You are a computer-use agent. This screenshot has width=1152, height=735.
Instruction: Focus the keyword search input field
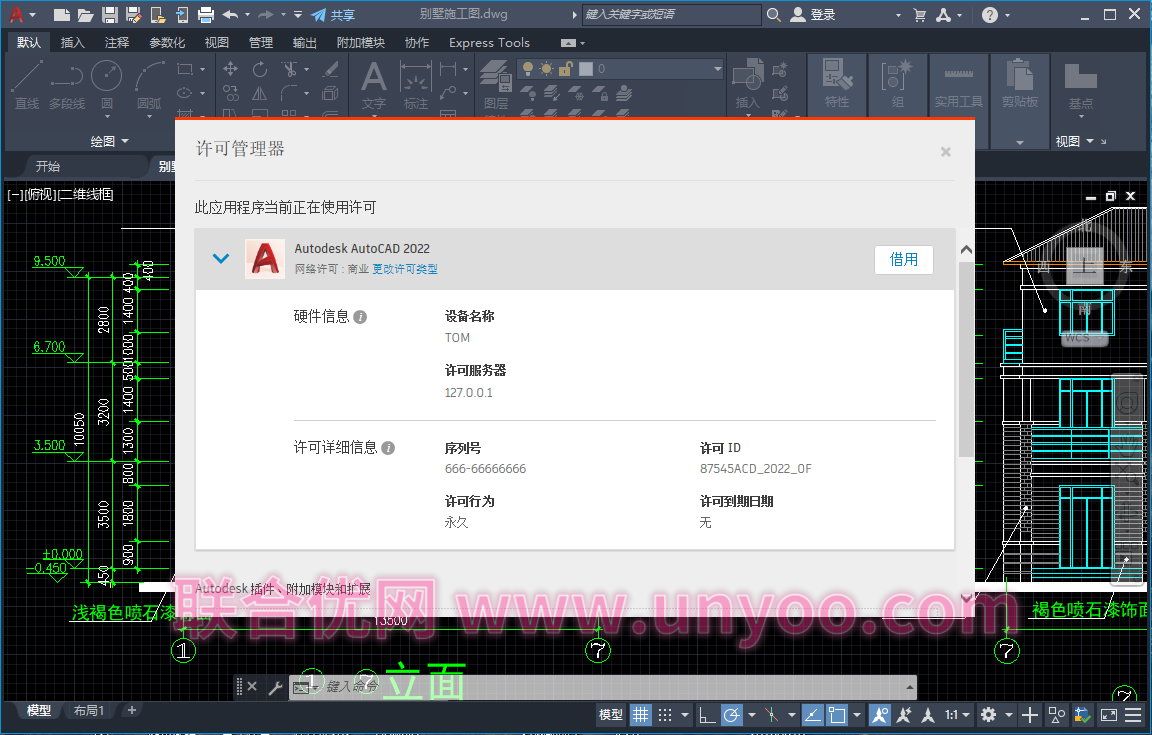click(x=672, y=15)
